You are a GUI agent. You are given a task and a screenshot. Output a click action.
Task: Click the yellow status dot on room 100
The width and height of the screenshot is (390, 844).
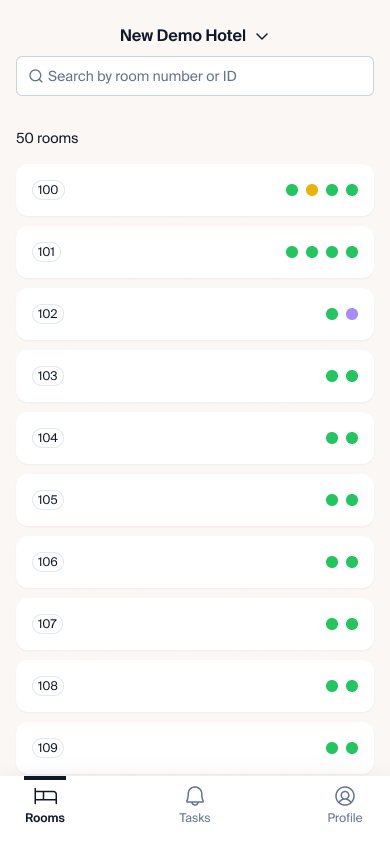312,190
